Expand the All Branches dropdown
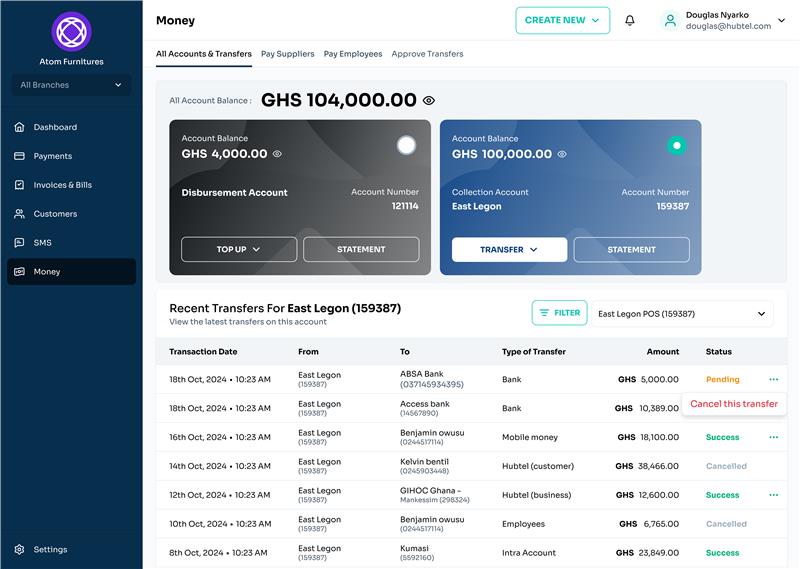The width and height of the screenshot is (800, 569). click(x=71, y=85)
